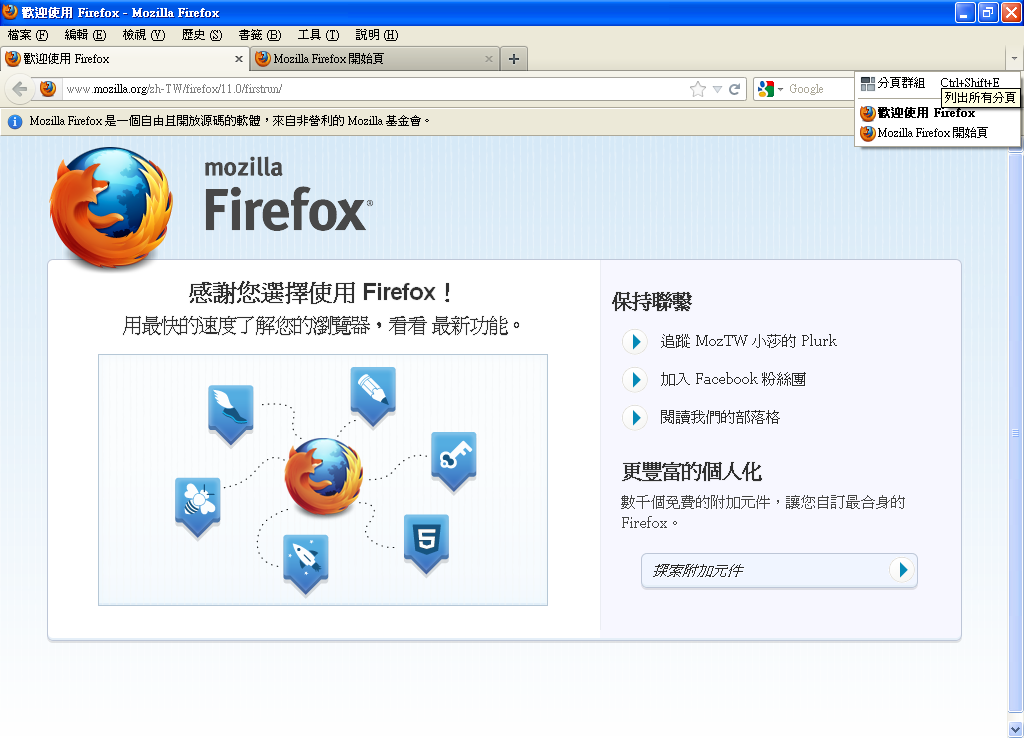This screenshot has height=738, width=1024.
Task: Click the arrow icon beside 加入 Facebook 粉絲團
Action: click(x=635, y=379)
